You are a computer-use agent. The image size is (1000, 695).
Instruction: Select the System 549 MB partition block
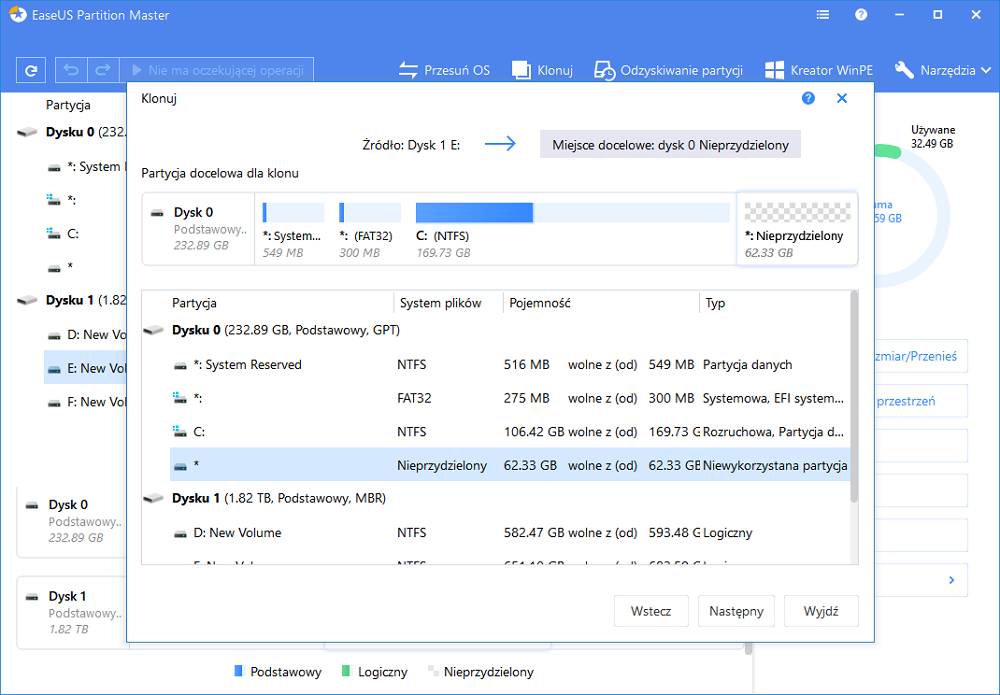(x=293, y=229)
